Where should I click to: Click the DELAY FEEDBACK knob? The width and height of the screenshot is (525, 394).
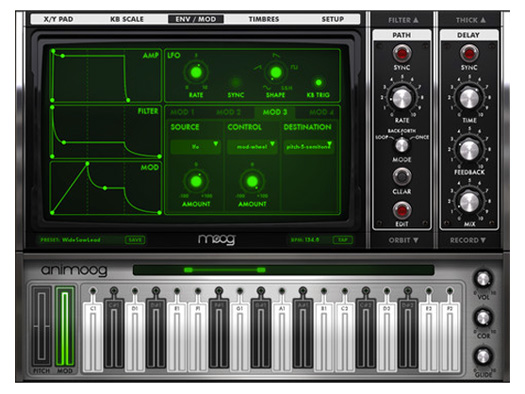point(469,150)
